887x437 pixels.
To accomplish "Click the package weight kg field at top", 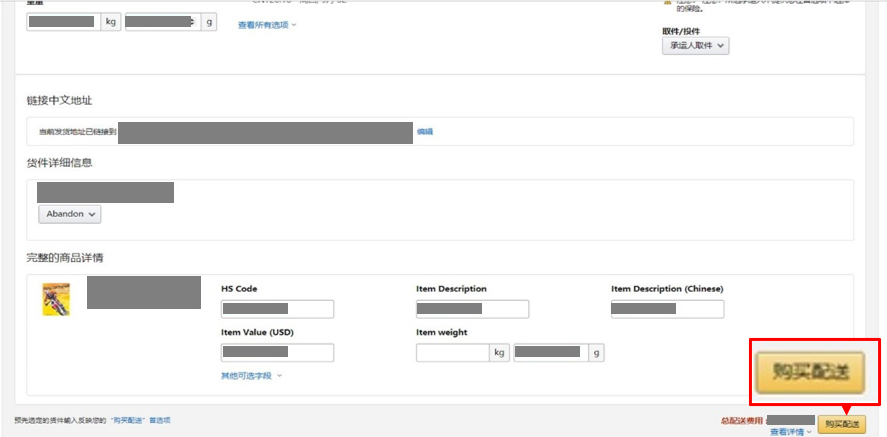I will tap(63, 21).
